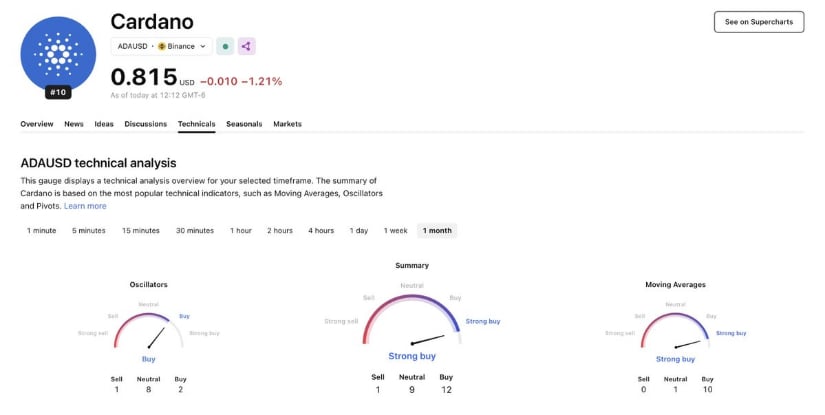
Task: Click the Moving Averages Buy count 10
Action: (707, 390)
